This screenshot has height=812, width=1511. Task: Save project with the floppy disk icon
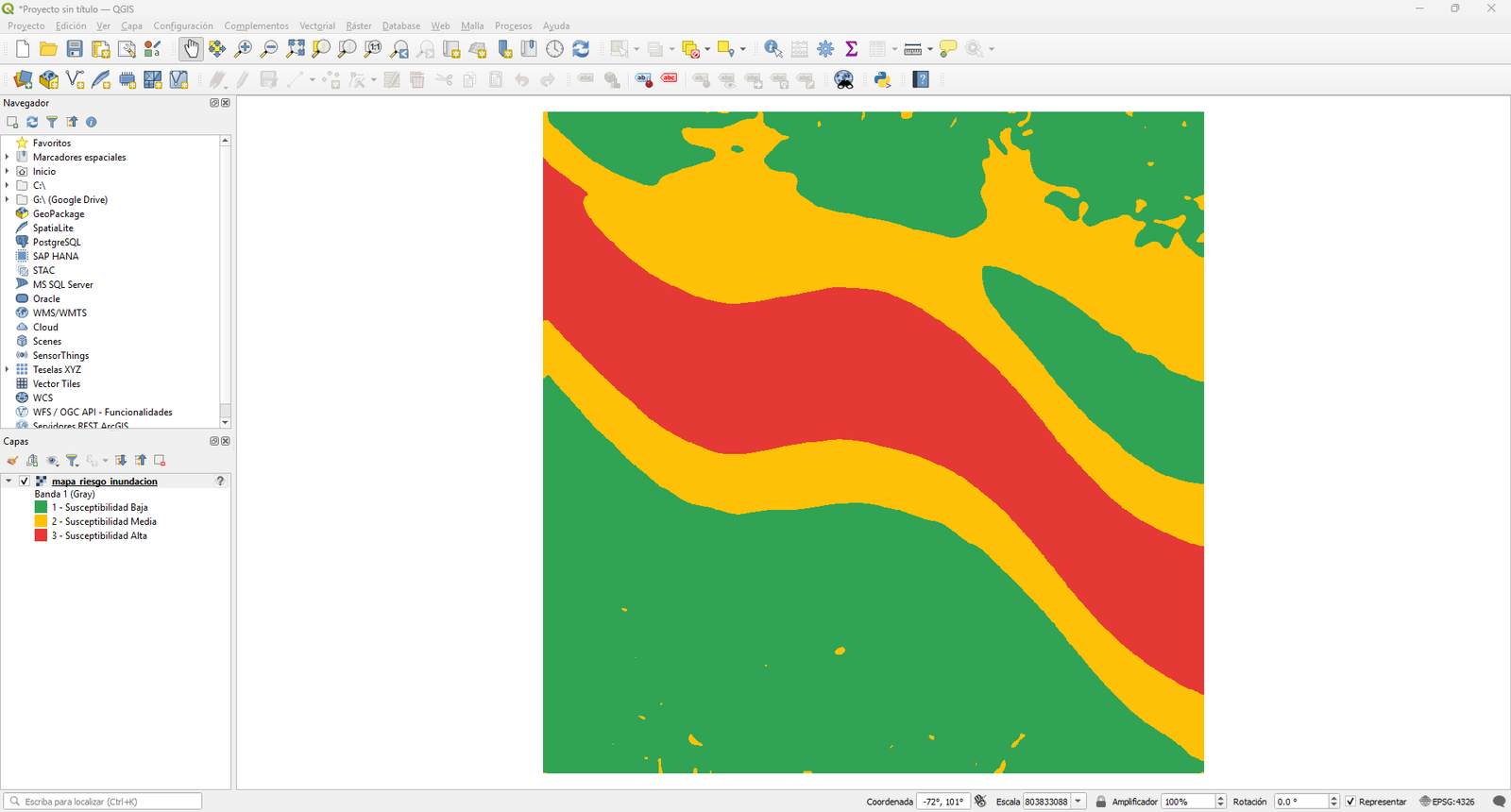pos(75,49)
